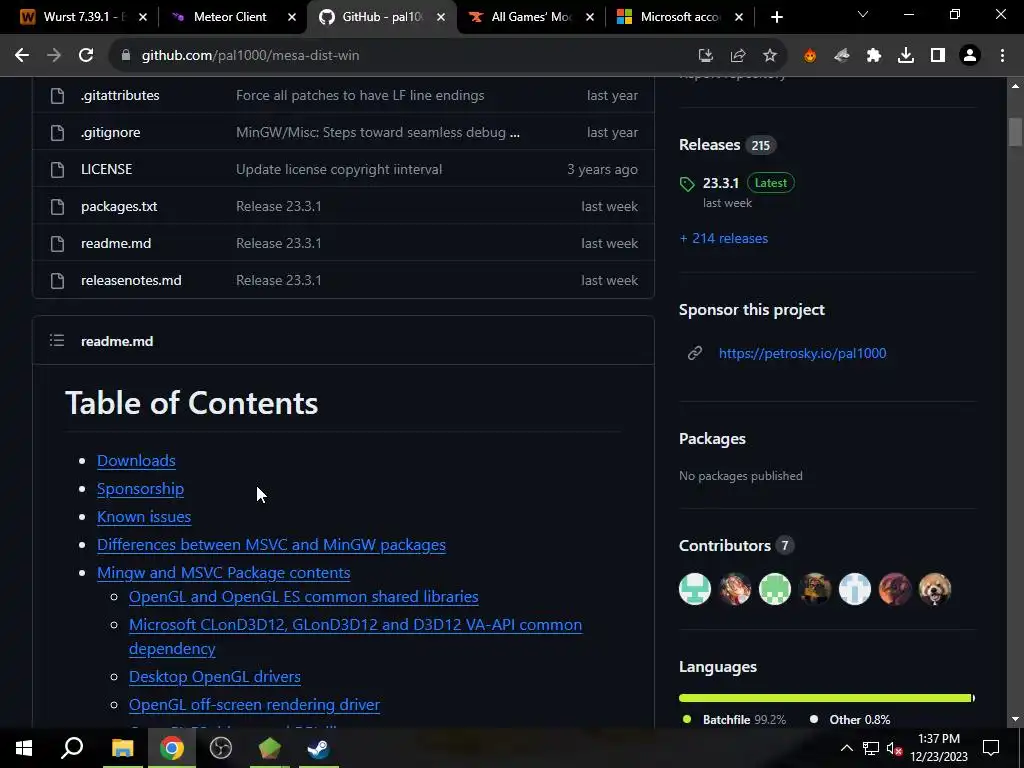Screen dimensions: 1024x768
Task: Open the gray bird extension icon
Action: 842,56
